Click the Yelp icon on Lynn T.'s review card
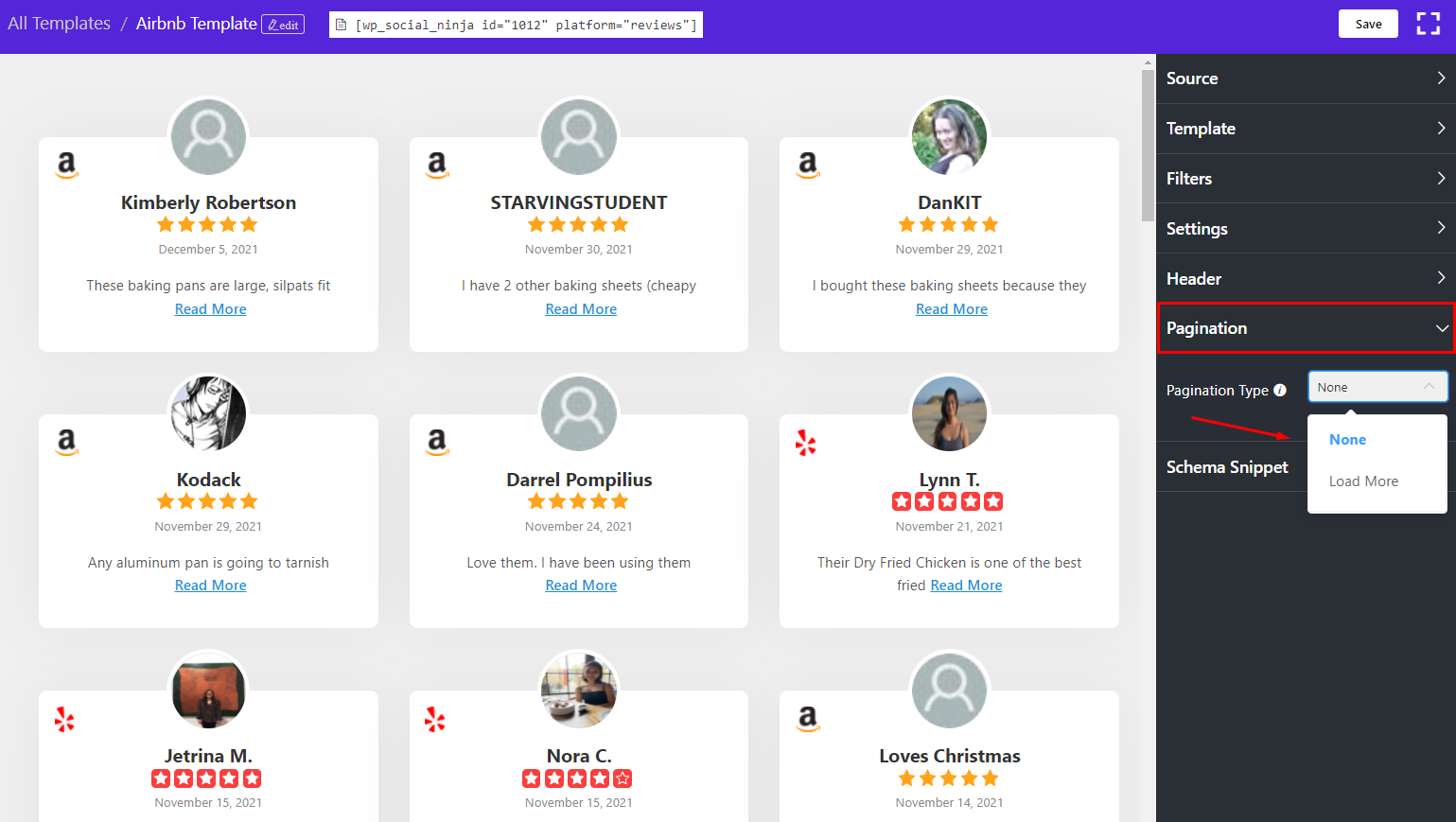1456x822 pixels. point(805,443)
